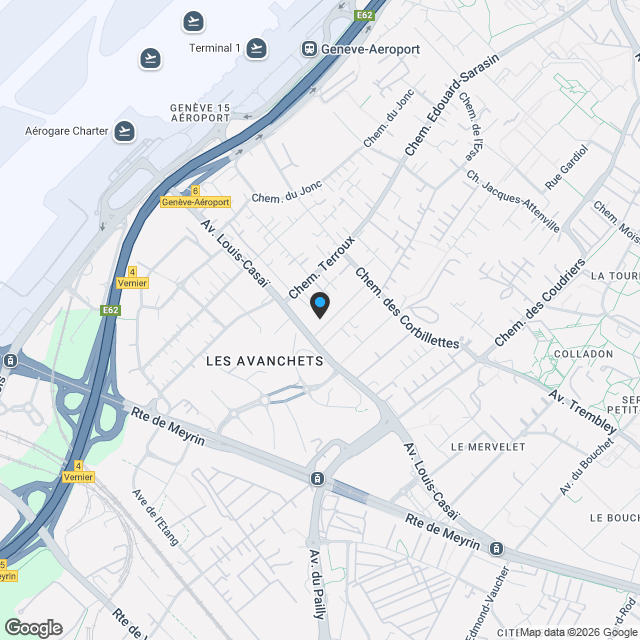Click the exit 6 Genève-Aéroport highway sign
Viewport: 640px width, 640px height.
coord(196,197)
